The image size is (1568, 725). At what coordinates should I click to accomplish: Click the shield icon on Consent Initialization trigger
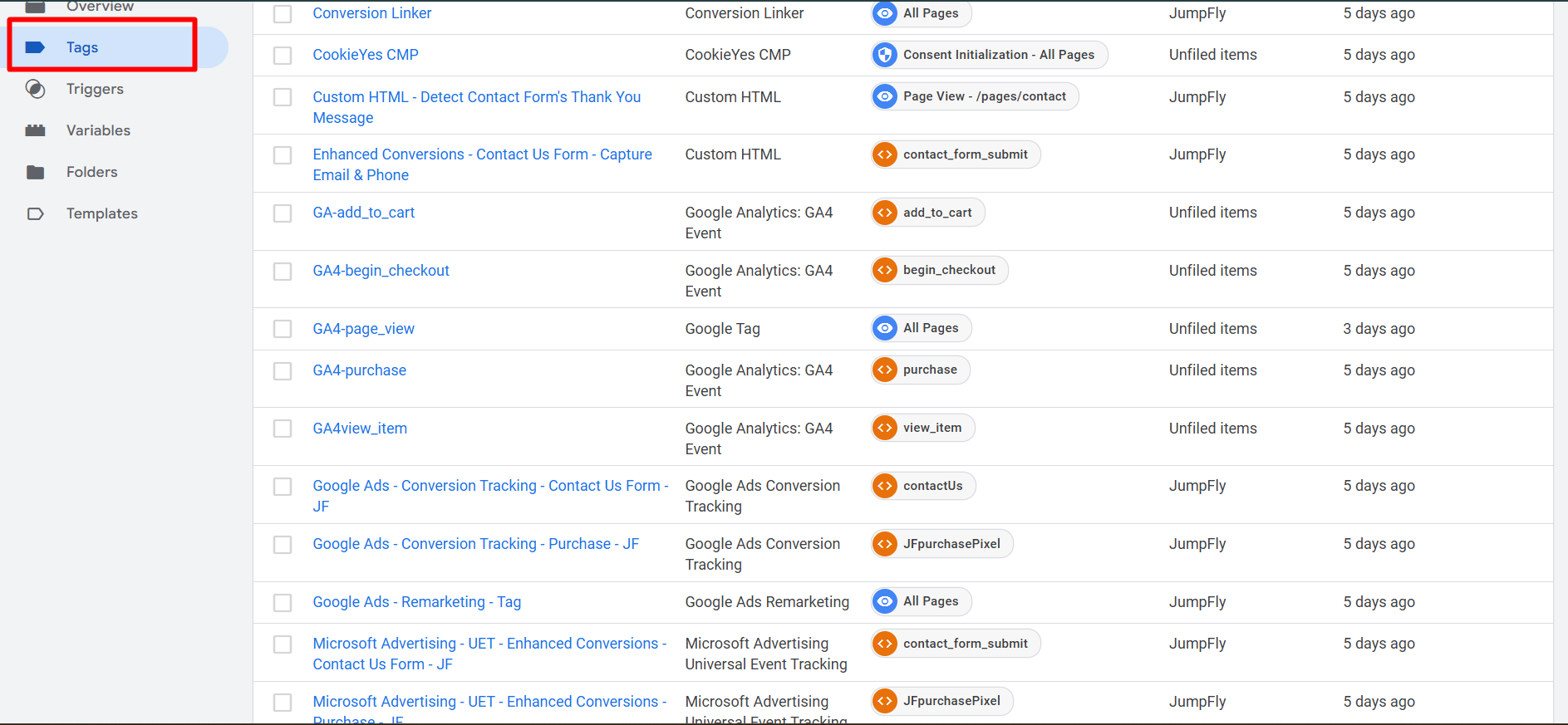pyautogui.click(x=885, y=55)
